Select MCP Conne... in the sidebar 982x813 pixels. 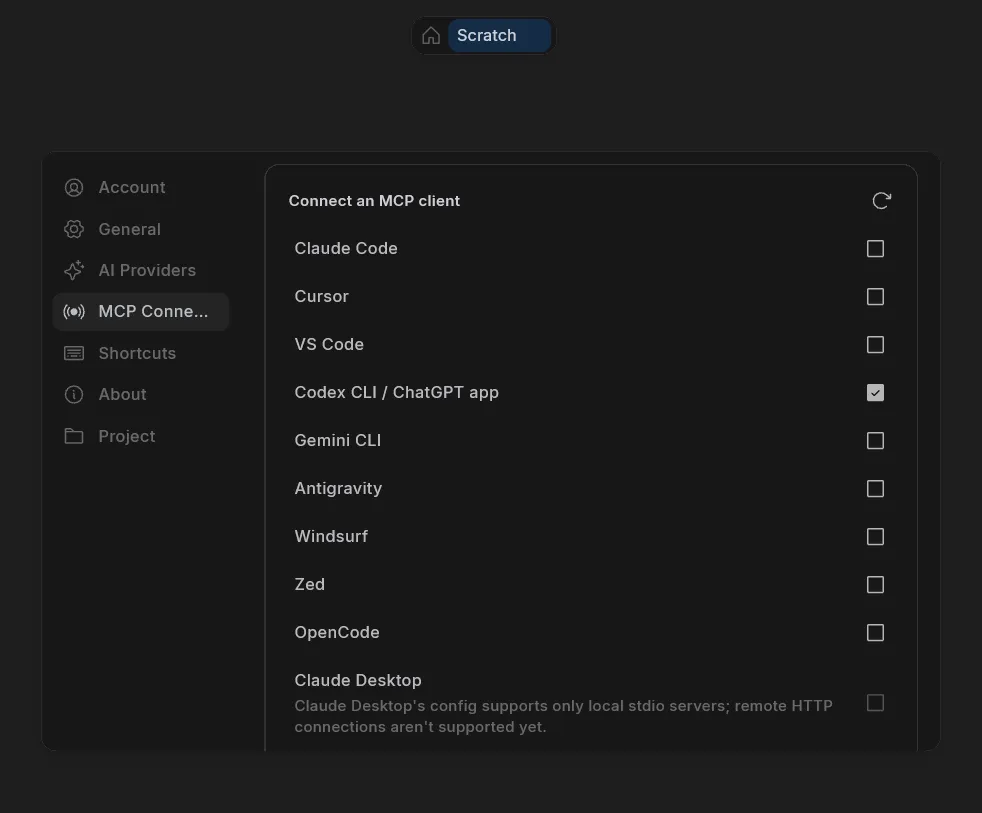(141, 312)
